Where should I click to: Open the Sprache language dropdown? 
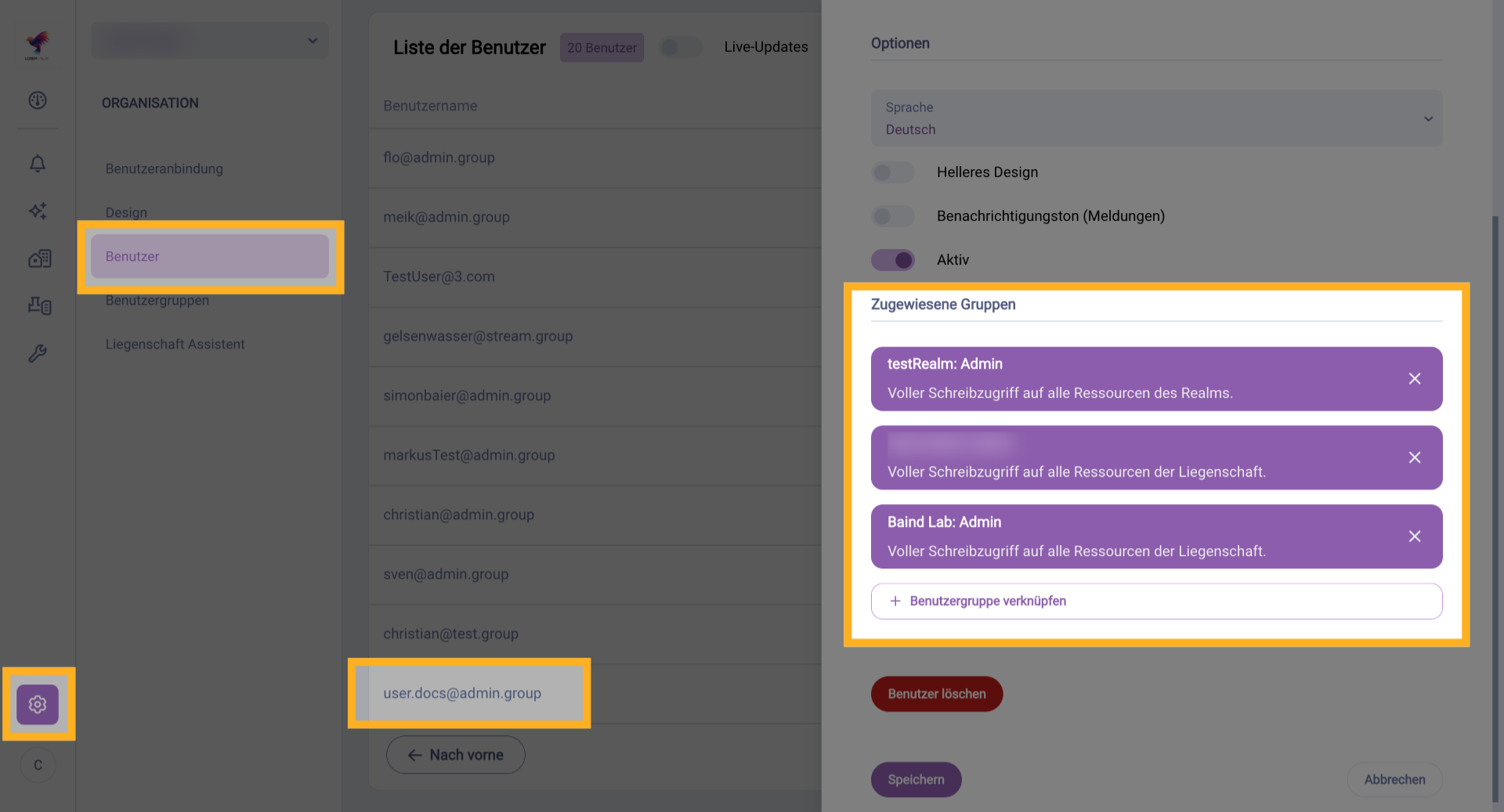tap(1156, 118)
